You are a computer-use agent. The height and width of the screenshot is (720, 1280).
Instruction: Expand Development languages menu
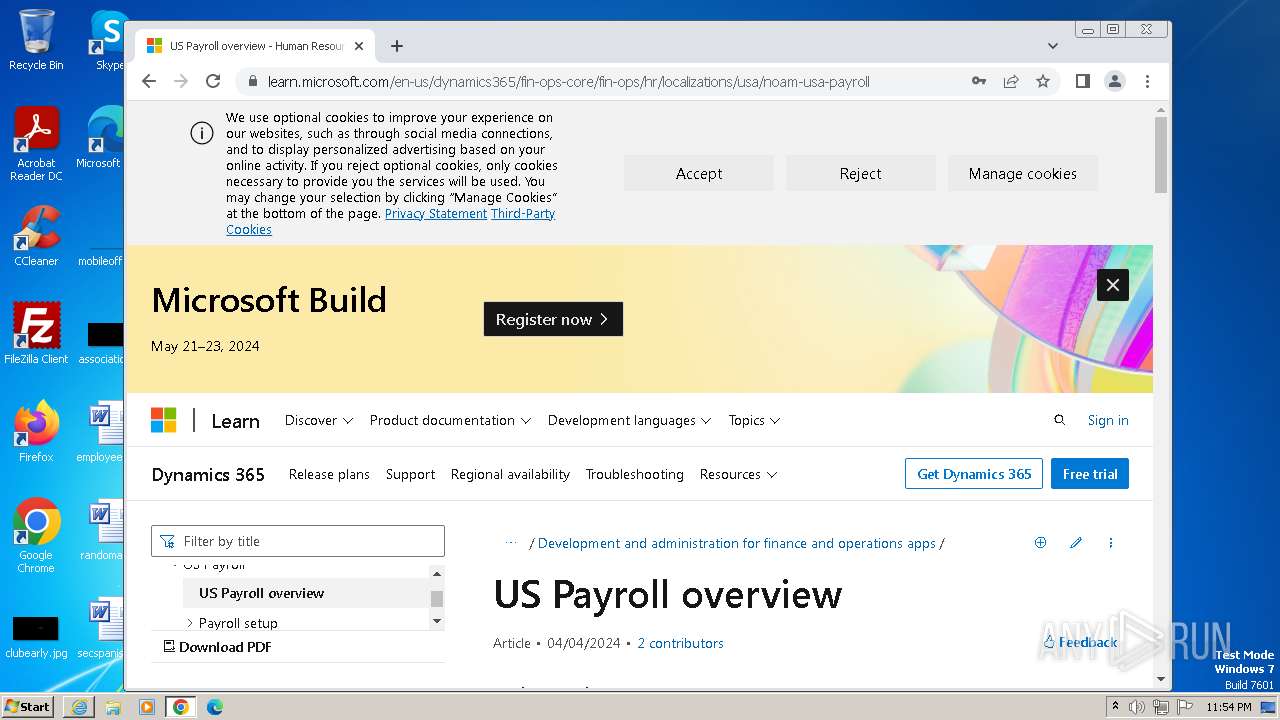pyautogui.click(x=629, y=421)
